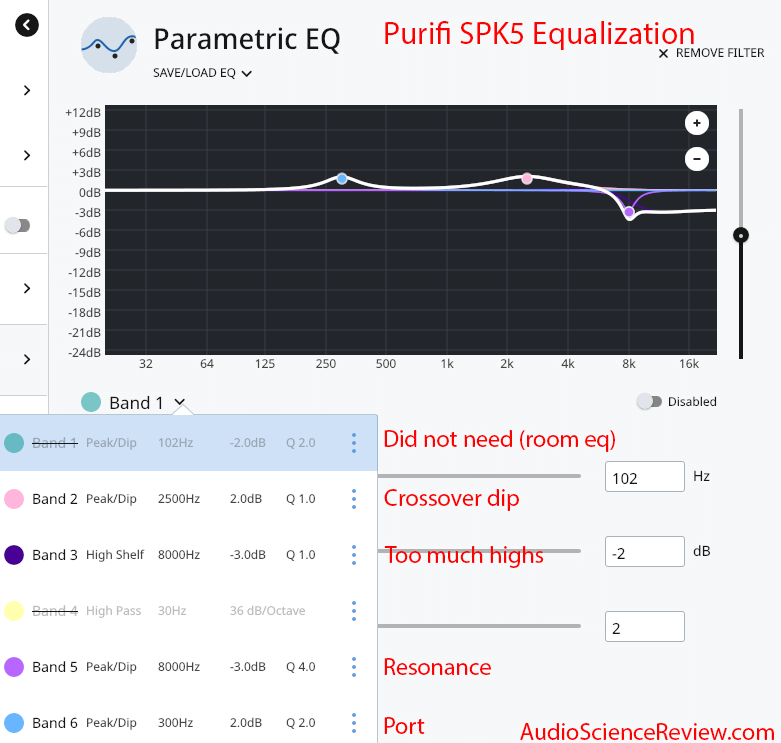The width and height of the screenshot is (781, 743).
Task: Click pink Band 2 color dot
Action: [14, 499]
